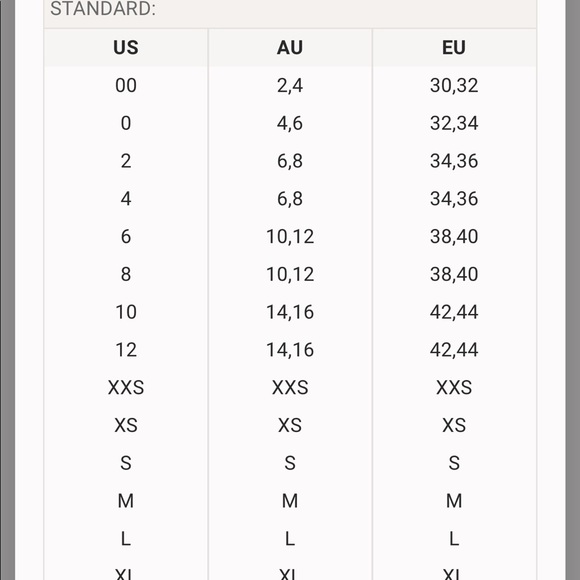Select US size 8 cell
The height and width of the screenshot is (580, 580).
coord(126,274)
